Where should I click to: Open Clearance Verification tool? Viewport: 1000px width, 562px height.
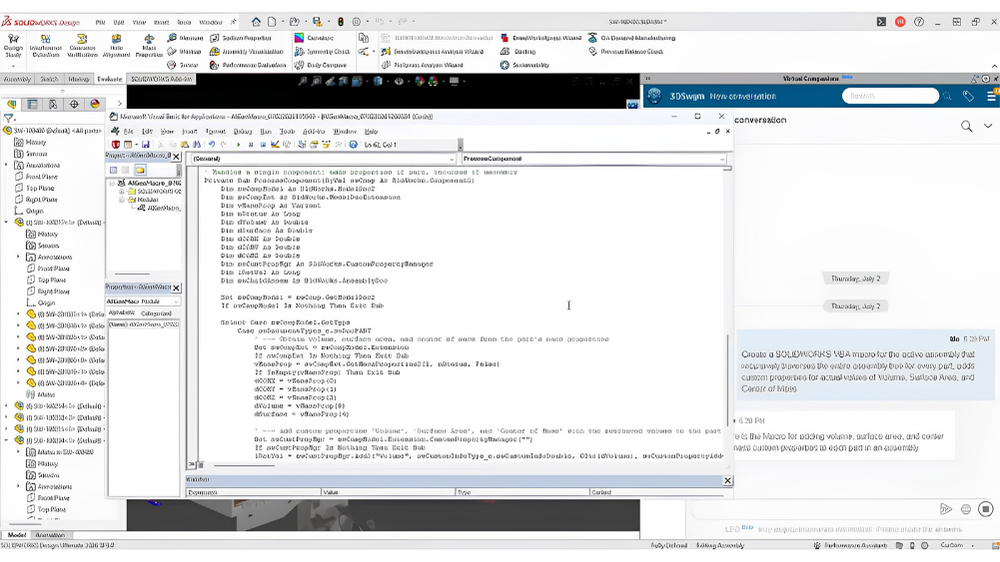82,46
